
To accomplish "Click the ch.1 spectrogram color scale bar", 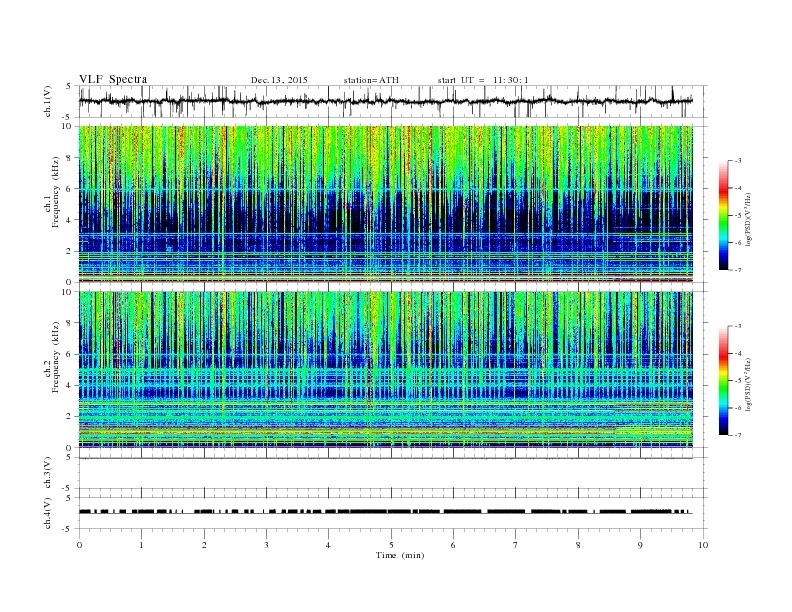I will 724,215.
